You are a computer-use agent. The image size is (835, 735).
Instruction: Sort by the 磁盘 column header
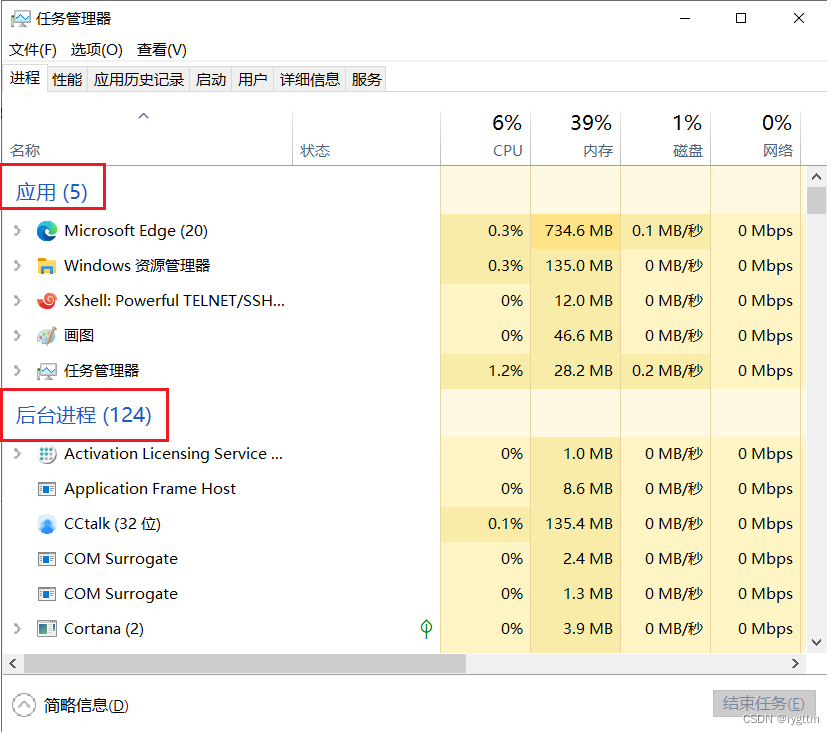tap(666, 138)
